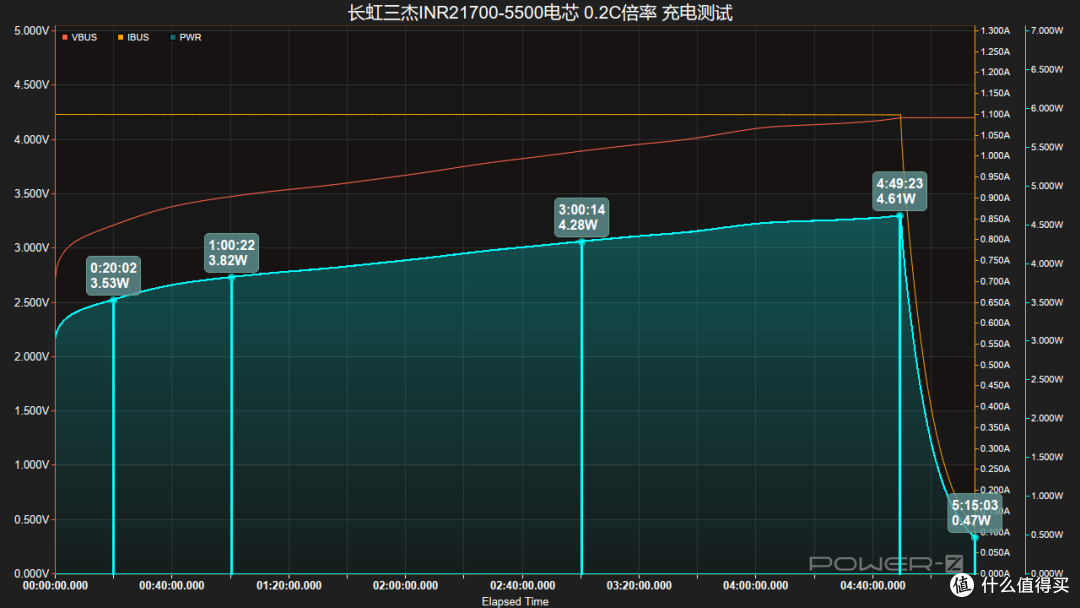The width and height of the screenshot is (1080, 608).
Task: Click the 2.000V voltage axis label
Action: click(x=32, y=357)
